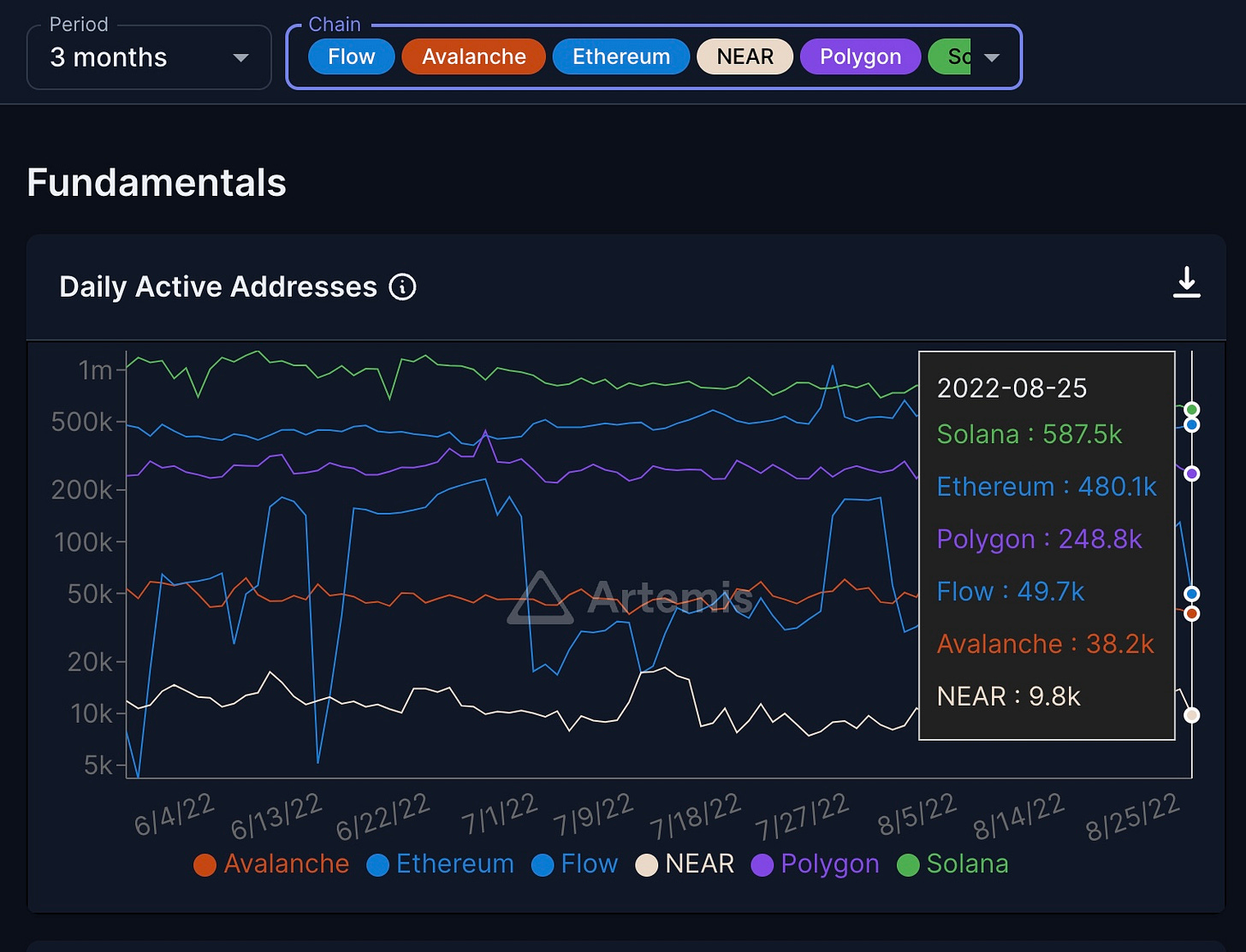
Task: Click the '2022-08-25' tooltip date
Action: (1012, 388)
